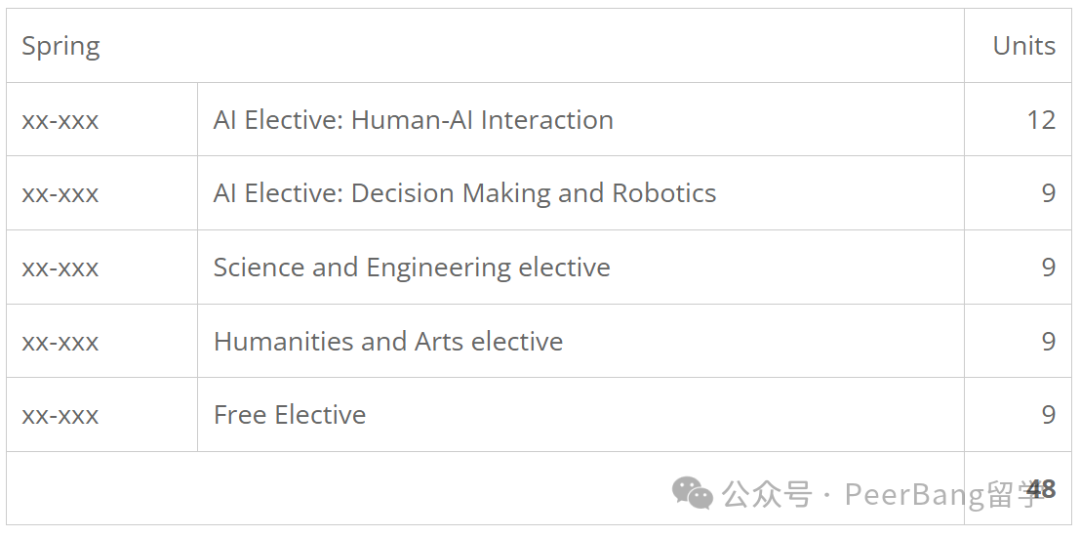
Task: Click the 12 units value for Human-AI Interaction
Action: 1041,120
